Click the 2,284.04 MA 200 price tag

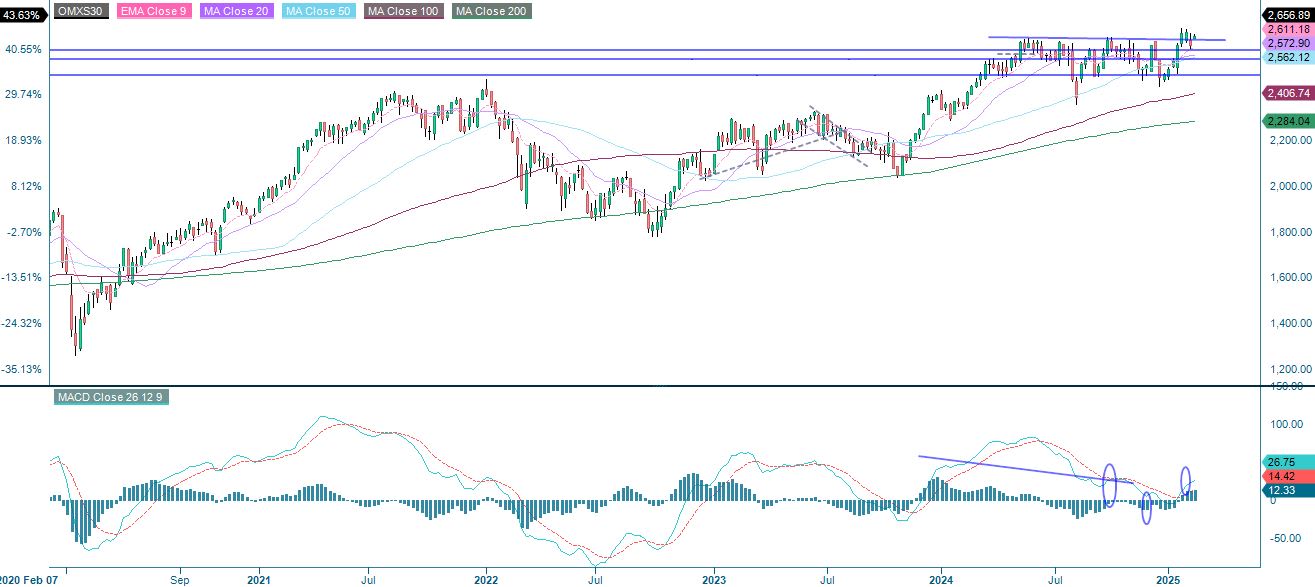(1288, 121)
